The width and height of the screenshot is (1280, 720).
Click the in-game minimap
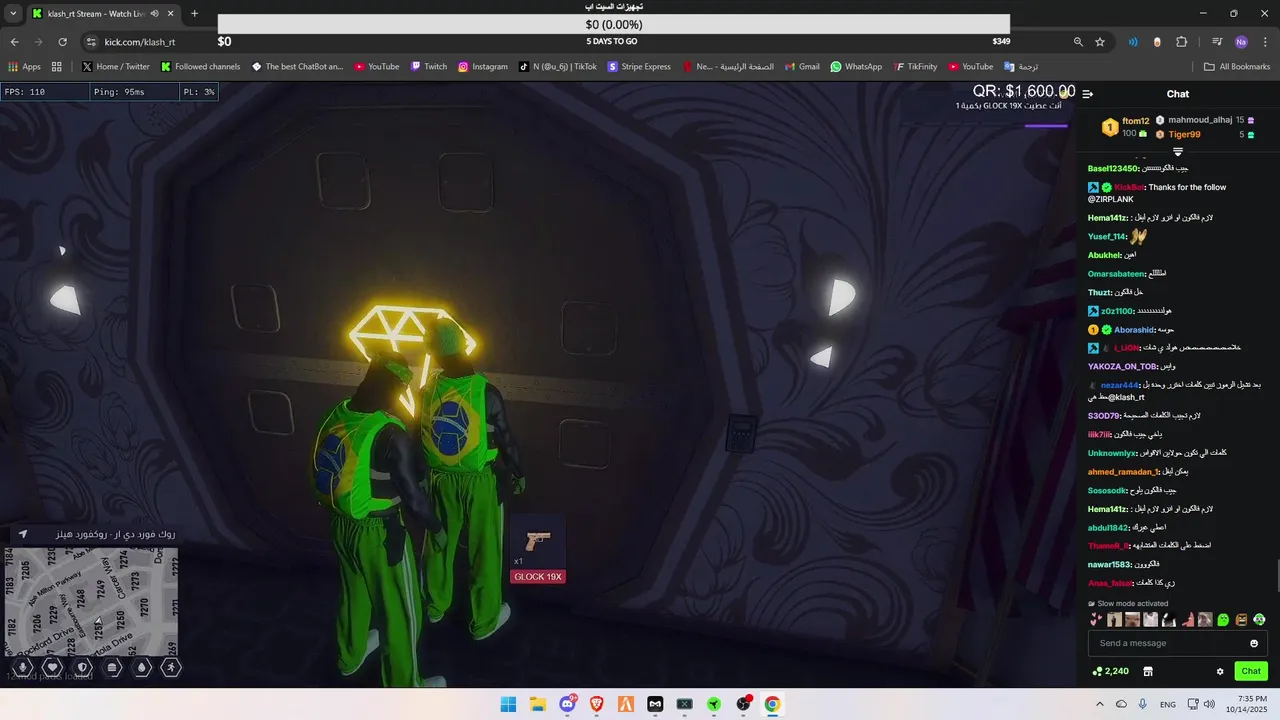point(92,601)
